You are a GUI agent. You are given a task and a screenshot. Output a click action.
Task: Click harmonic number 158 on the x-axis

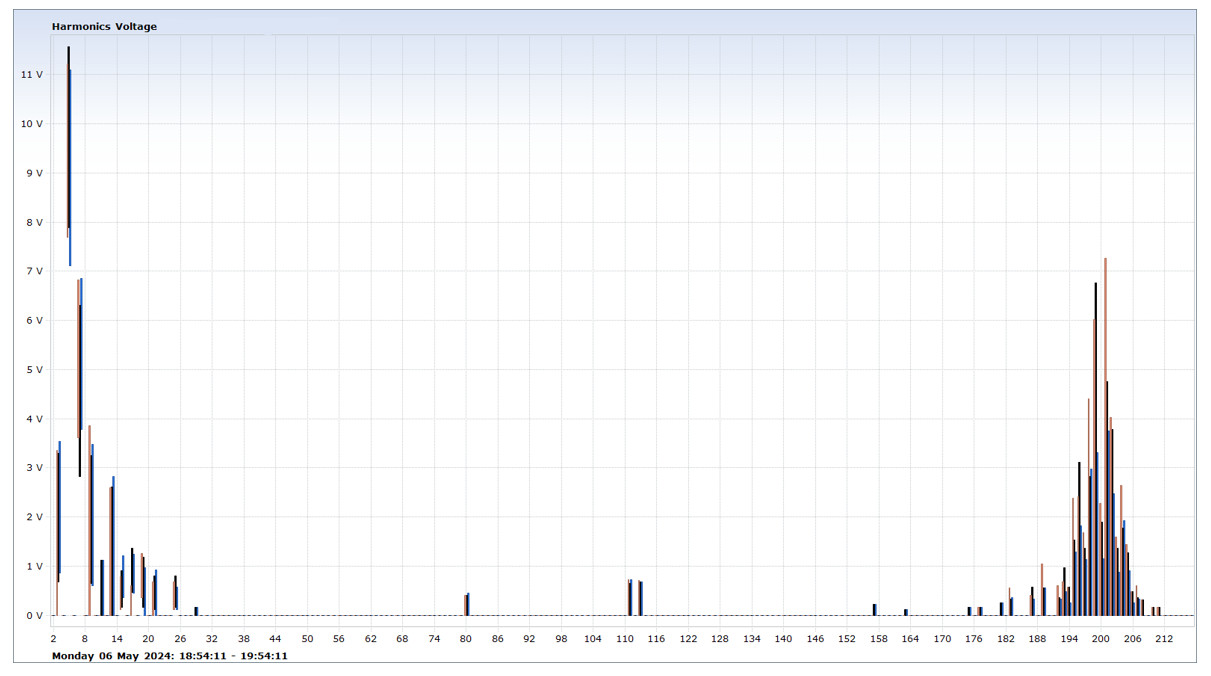(878, 638)
